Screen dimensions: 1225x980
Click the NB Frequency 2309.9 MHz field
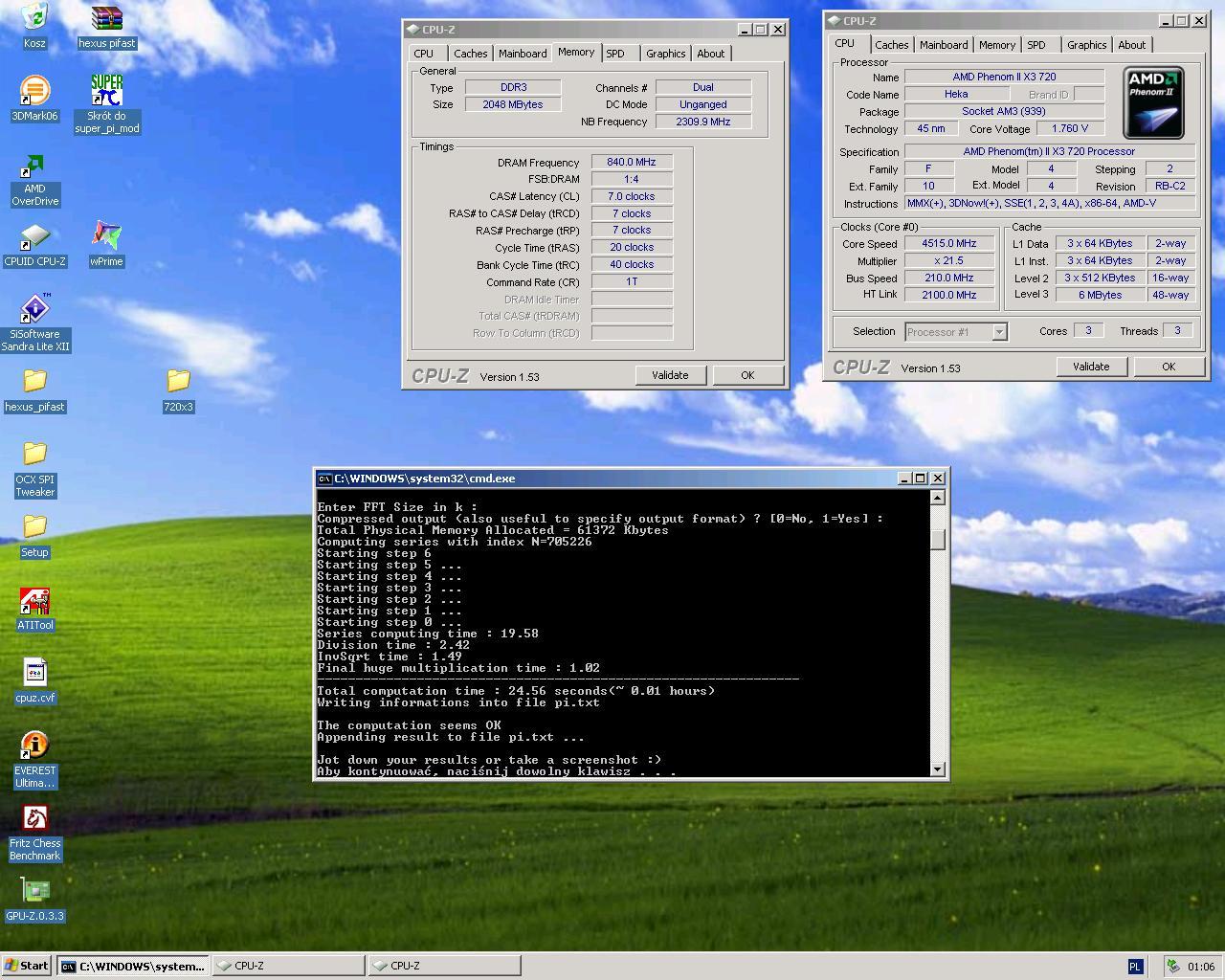click(x=703, y=122)
